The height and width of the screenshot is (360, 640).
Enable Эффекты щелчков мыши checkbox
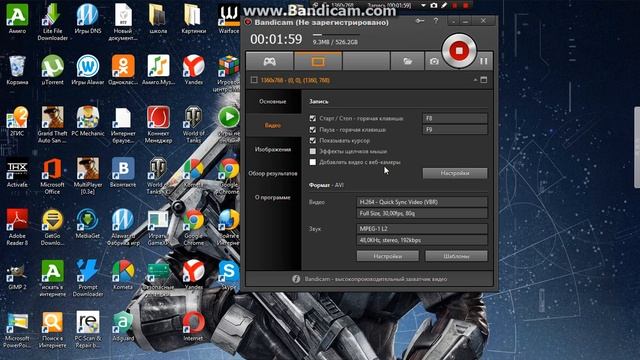[x=313, y=151]
